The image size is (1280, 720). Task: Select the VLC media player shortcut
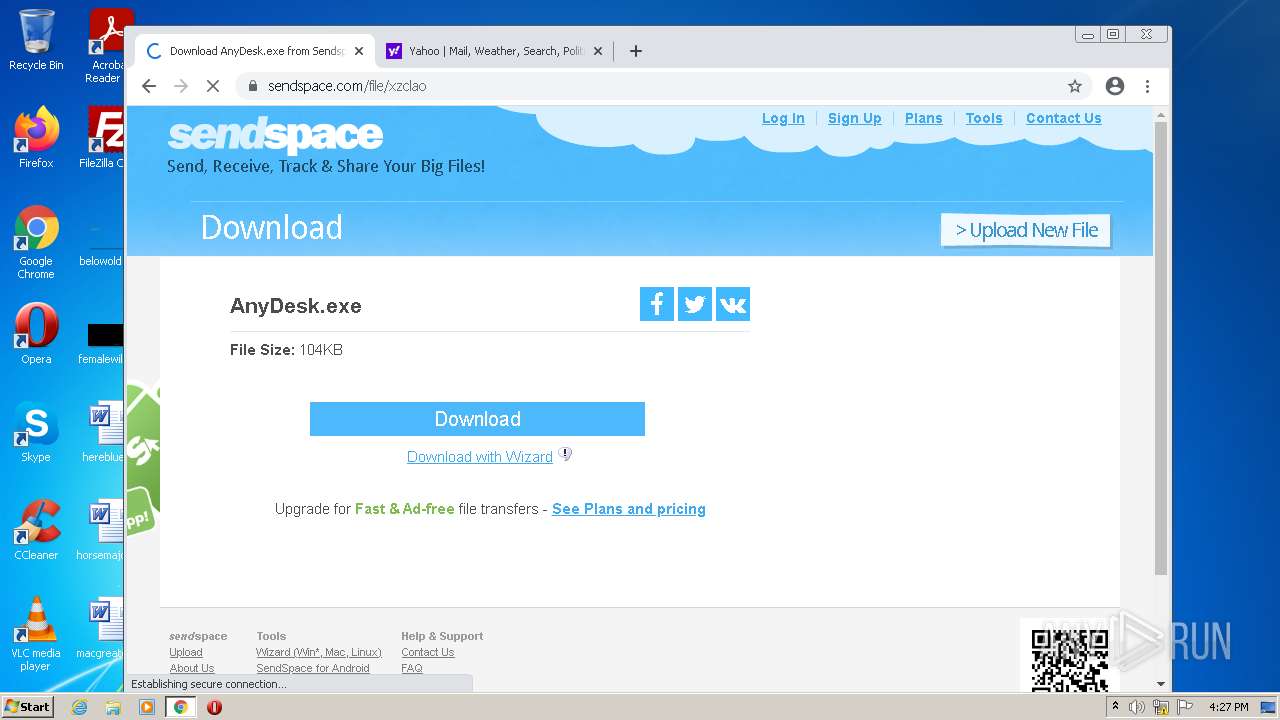[36, 634]
